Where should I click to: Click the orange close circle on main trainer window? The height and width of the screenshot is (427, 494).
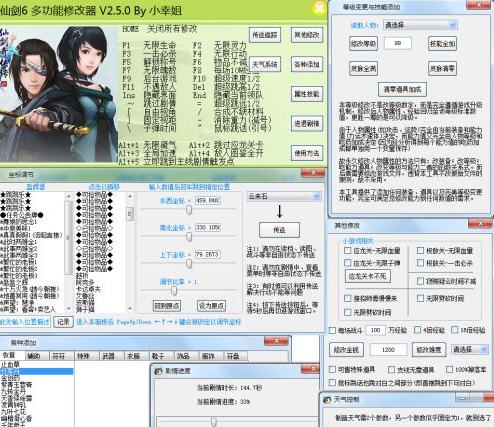pos(319,8)
